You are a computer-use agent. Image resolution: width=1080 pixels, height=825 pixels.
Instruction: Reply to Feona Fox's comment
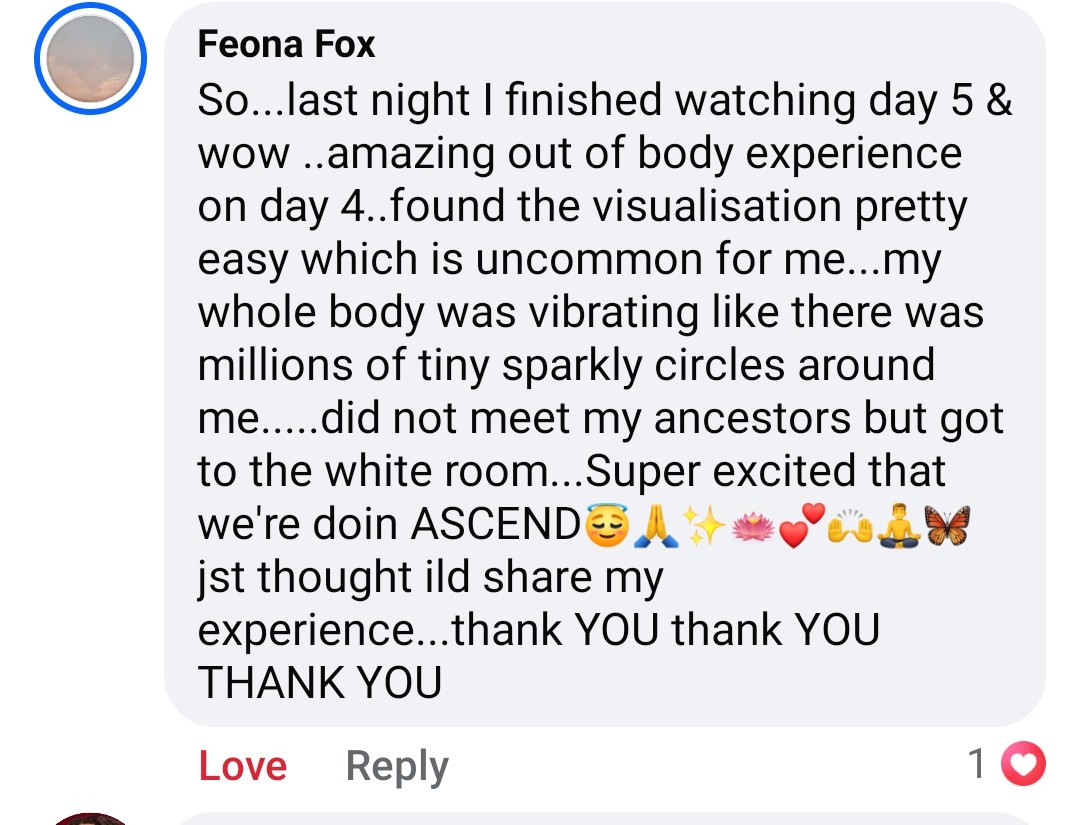click(397, 766)
